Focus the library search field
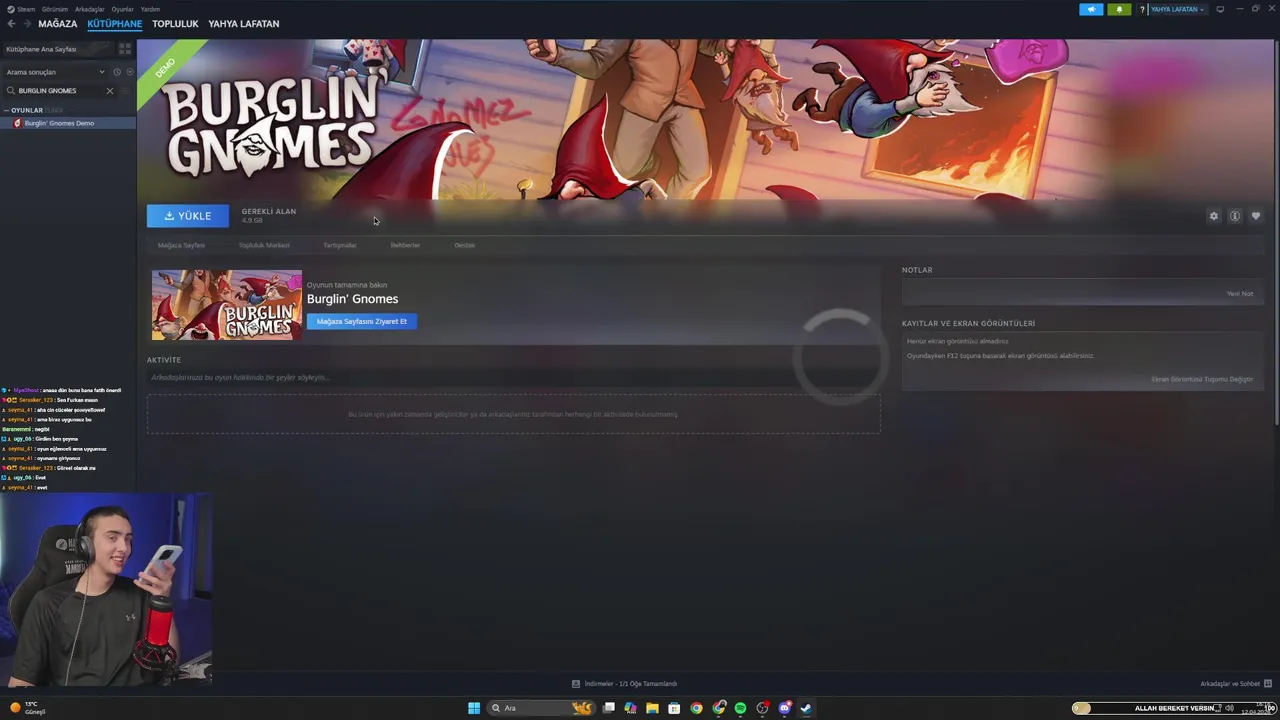The image size is (1280, 720). tap(60, 91)
